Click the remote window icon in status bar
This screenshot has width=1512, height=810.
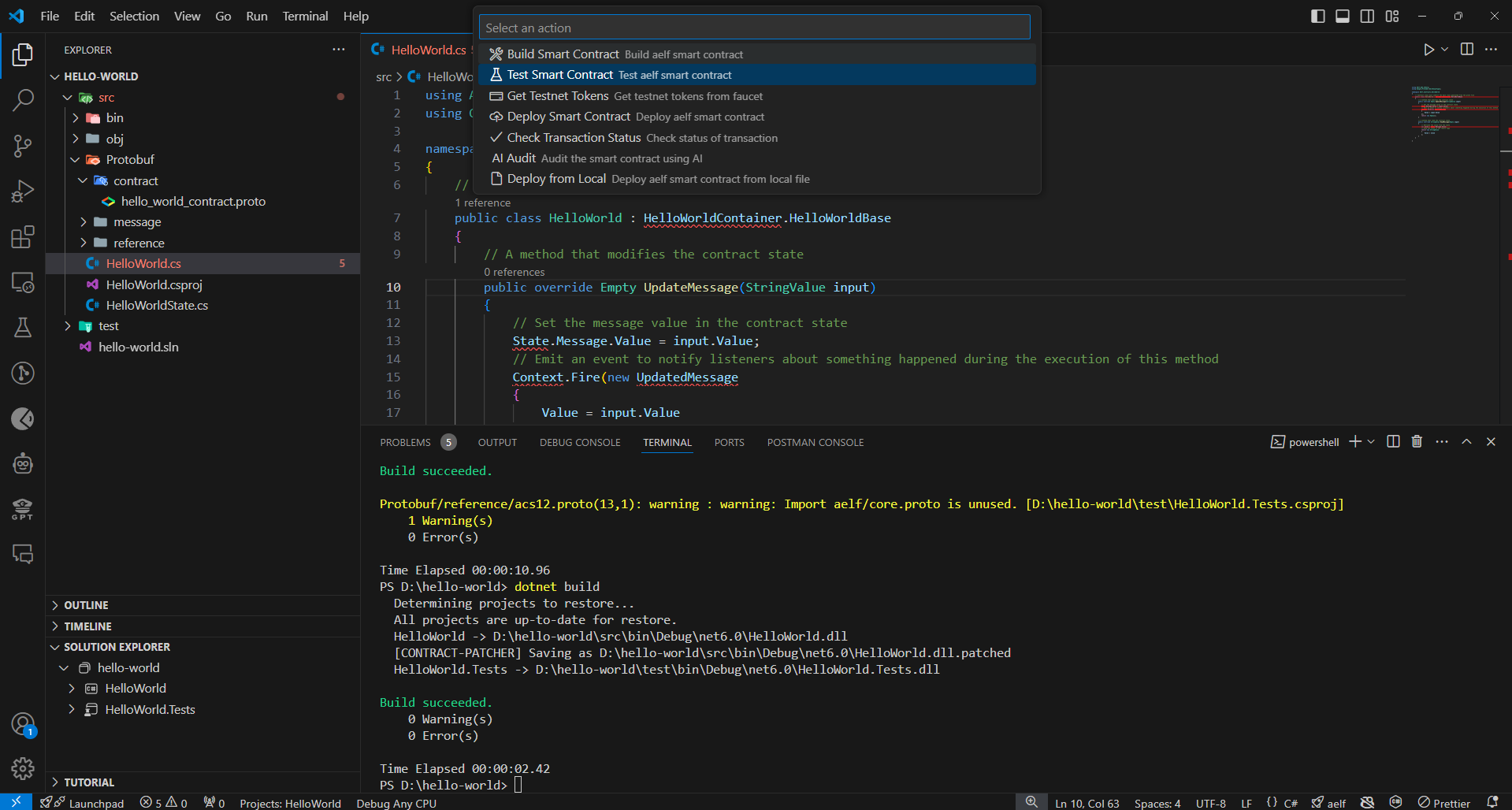(16, 802)
